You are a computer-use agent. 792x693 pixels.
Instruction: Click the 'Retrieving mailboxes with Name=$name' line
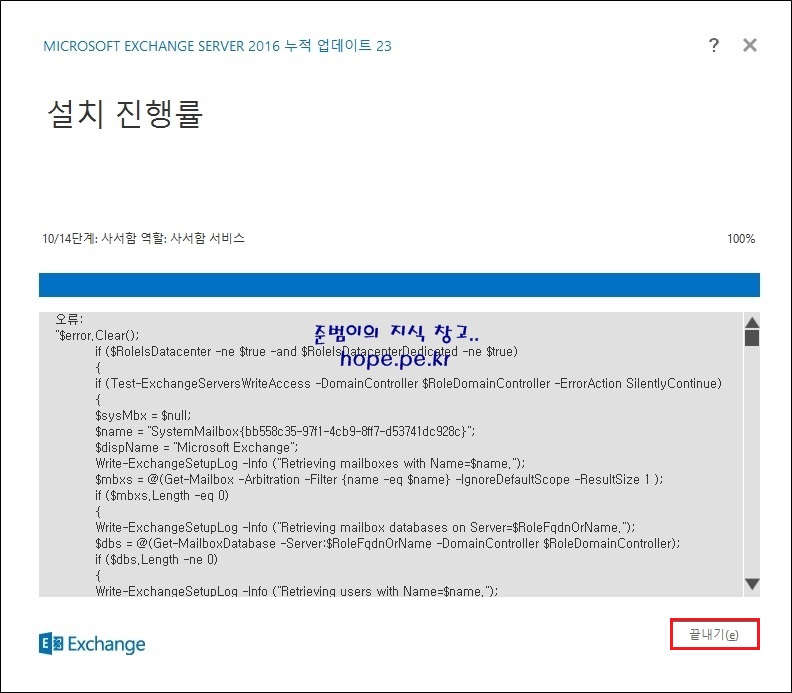[x=310, y=463]
